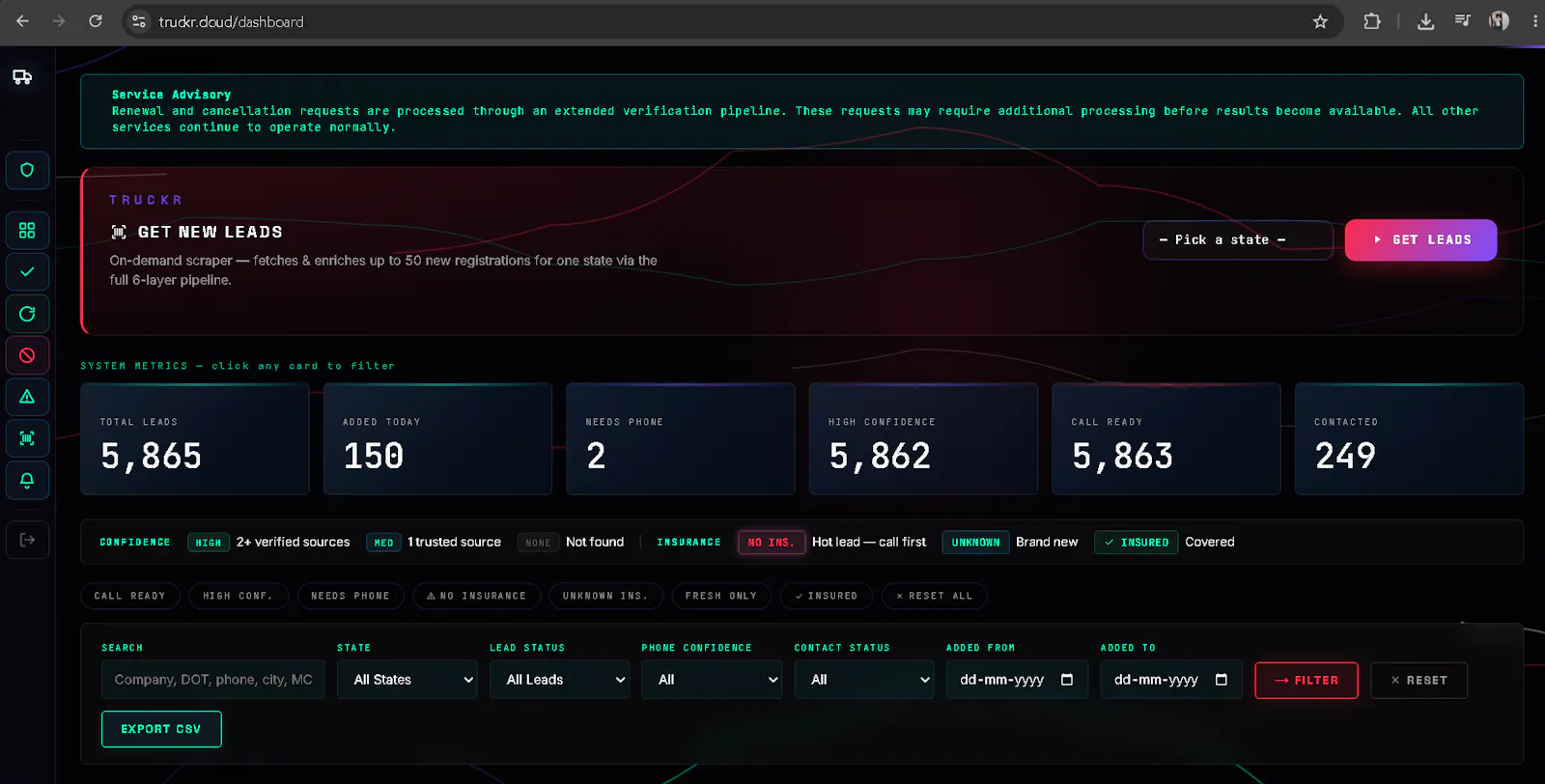Toggle the Needs Phone quick filter chip
Screen dimensions: 1545x784
coord(351,596)
